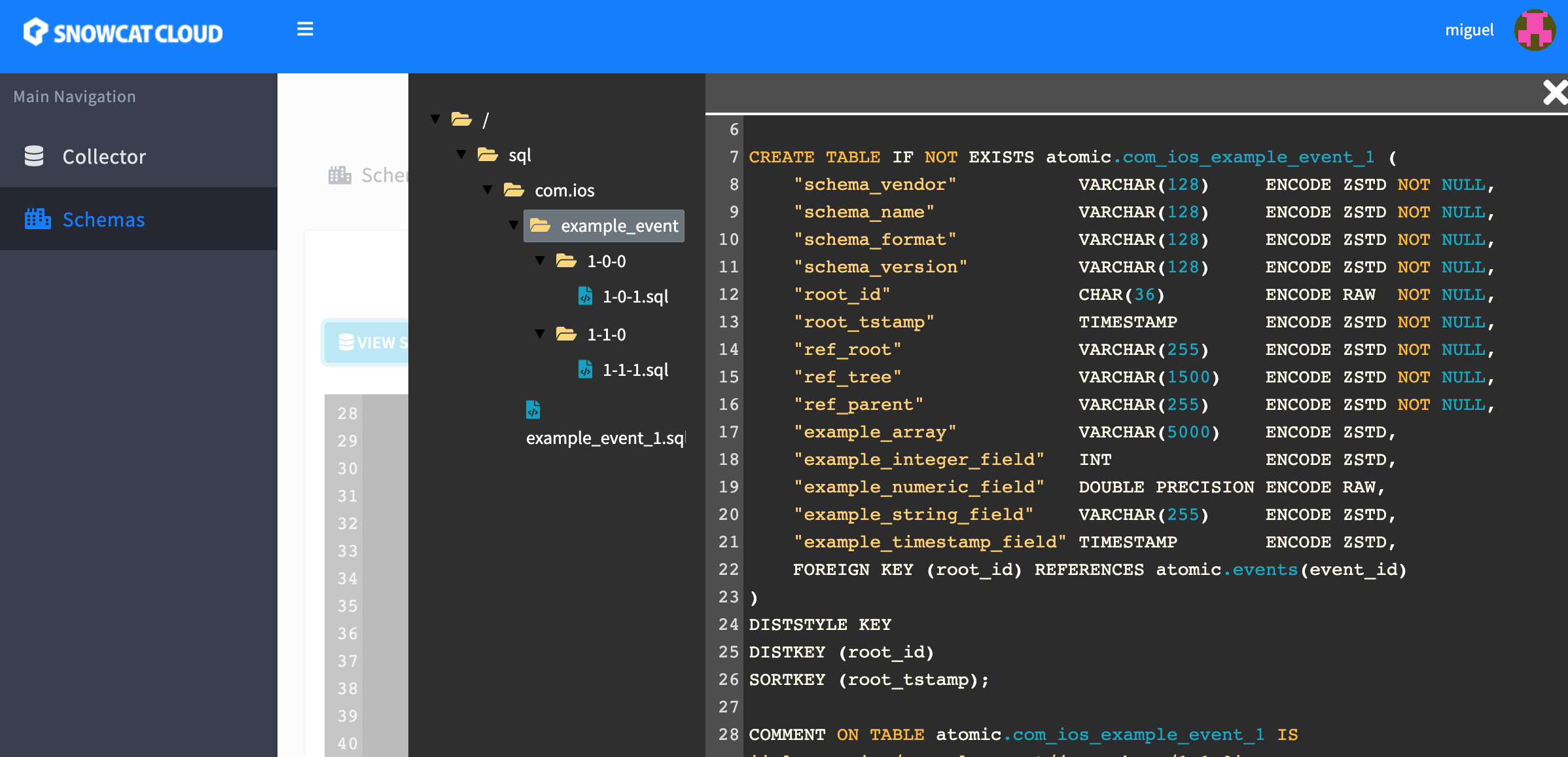Image resolution: width=1568 pixels, height=757 pixels.
Task: Select the Collector navigation icon
Action: coord(35,155)
